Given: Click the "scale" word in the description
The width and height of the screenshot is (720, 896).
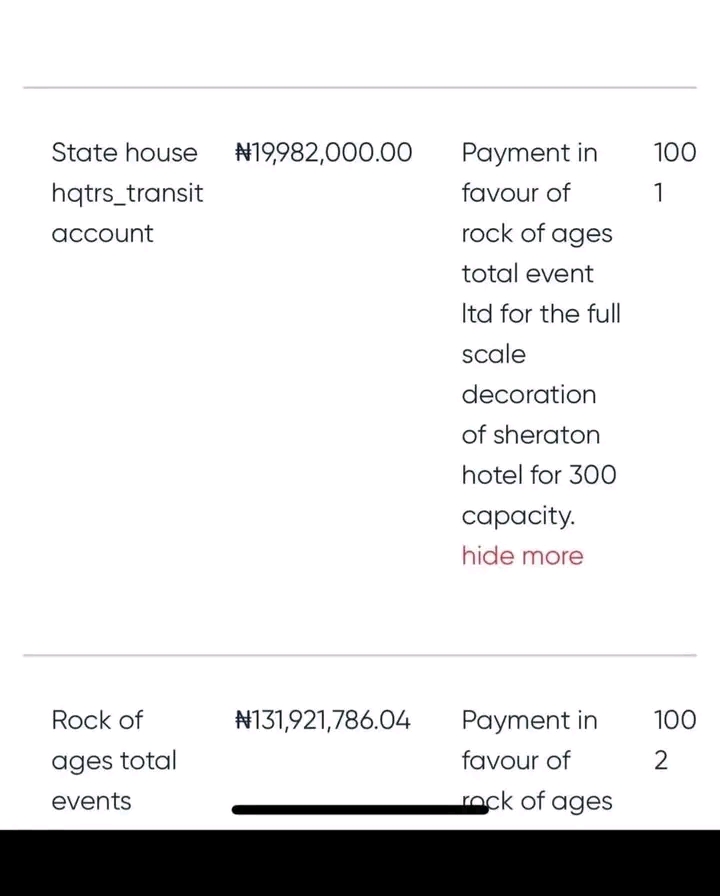Looking at the screenshot, I should click(493, 355).
